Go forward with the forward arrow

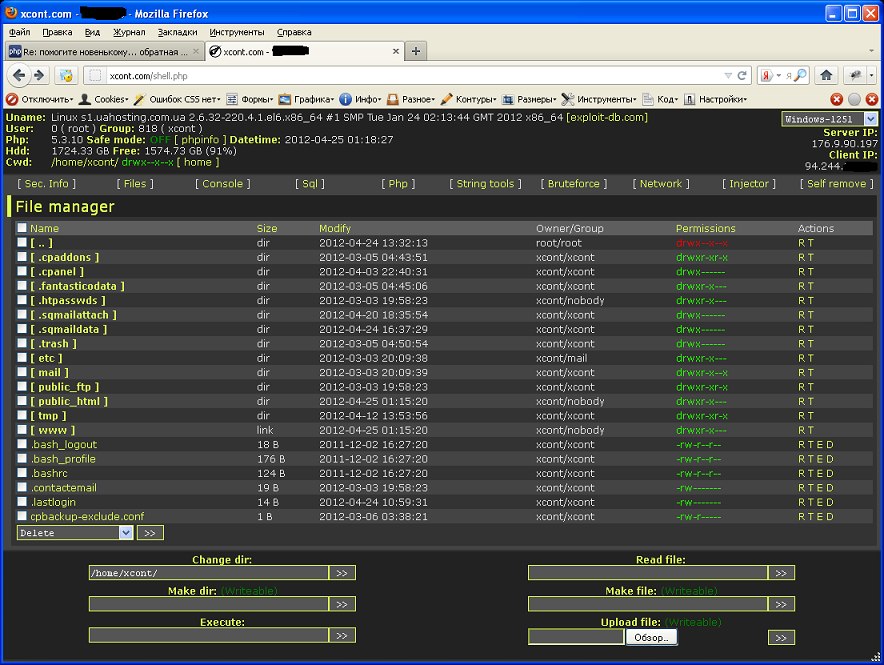[x=39, y=75]
